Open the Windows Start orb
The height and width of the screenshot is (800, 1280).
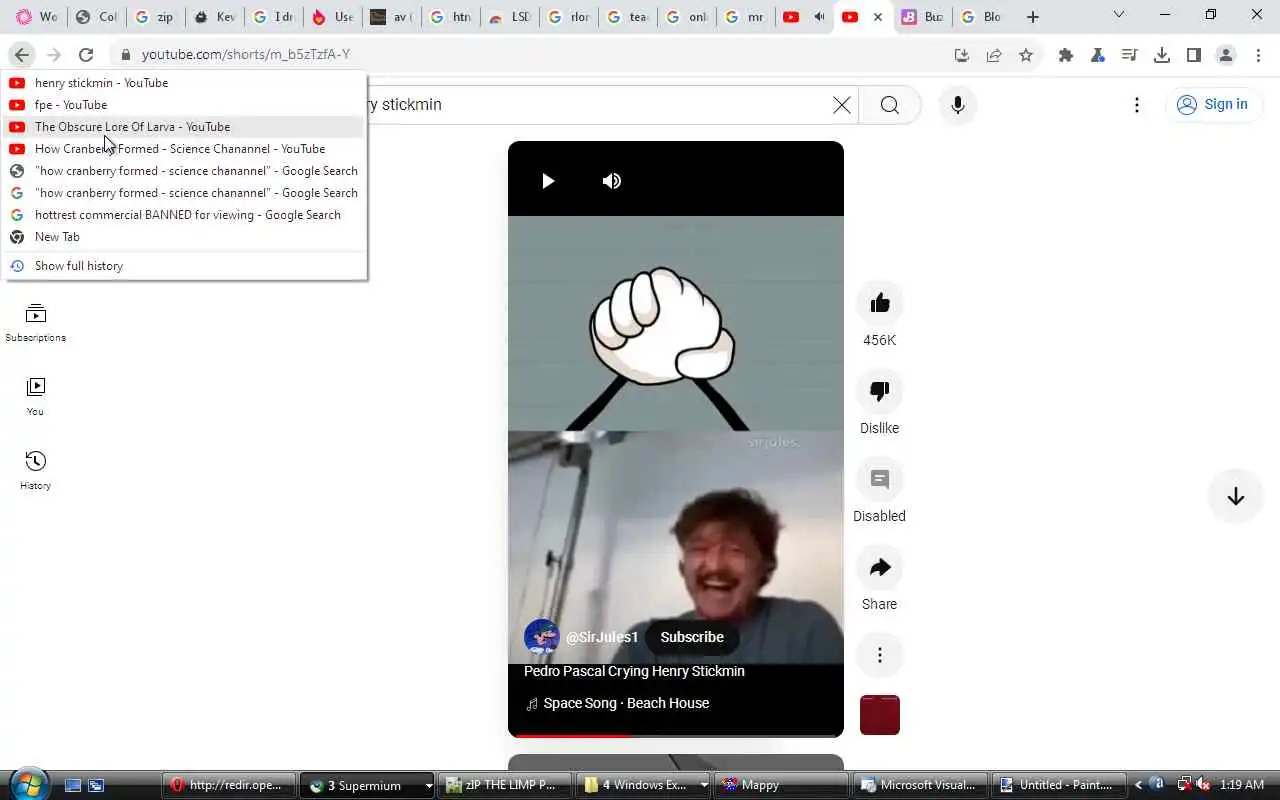click(28, 784)
